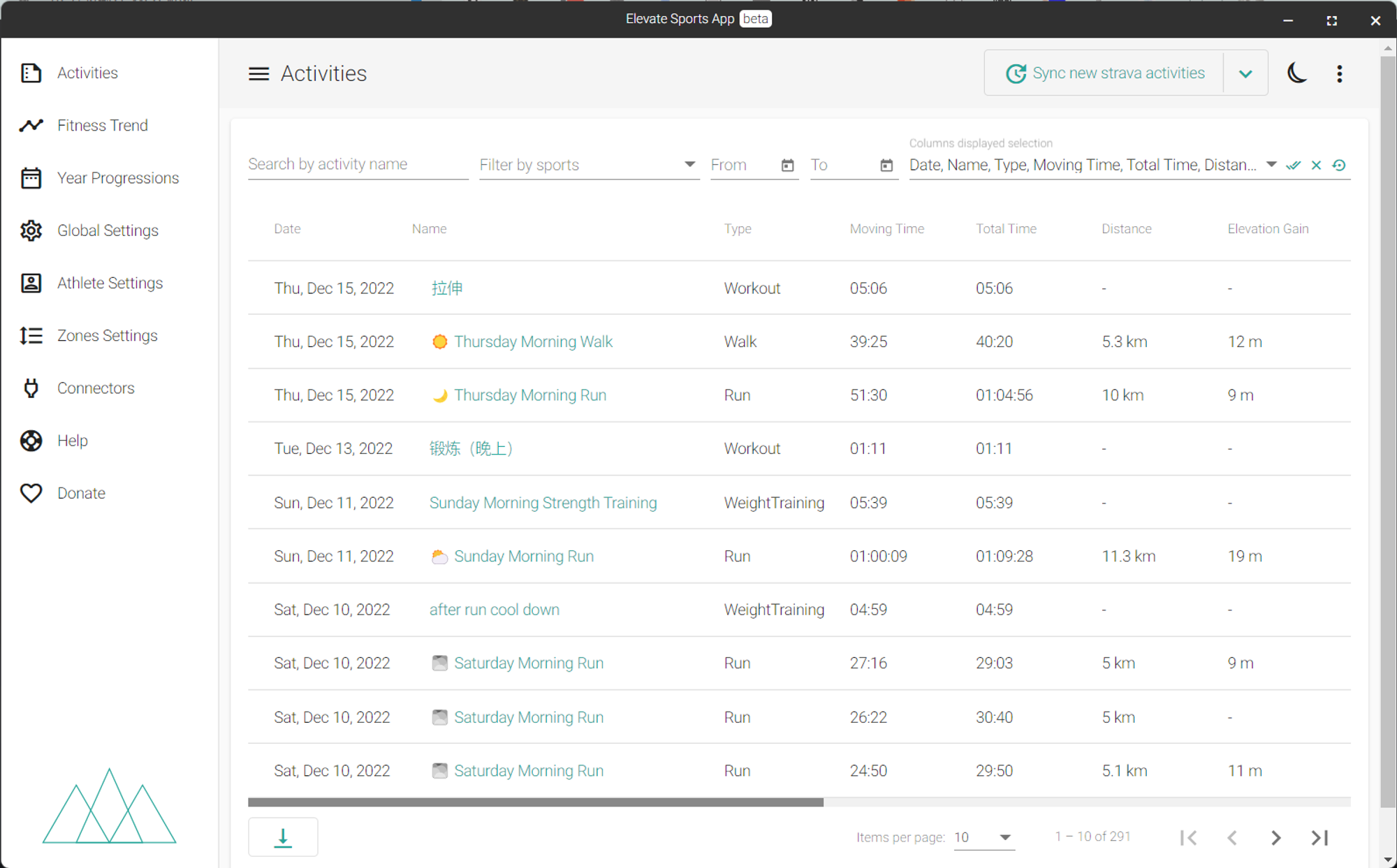Image resolution: width=1397 pixels, height=868 pixels.
Task: Open the Sunday Morning Run activity
Action: coord(524,557)
